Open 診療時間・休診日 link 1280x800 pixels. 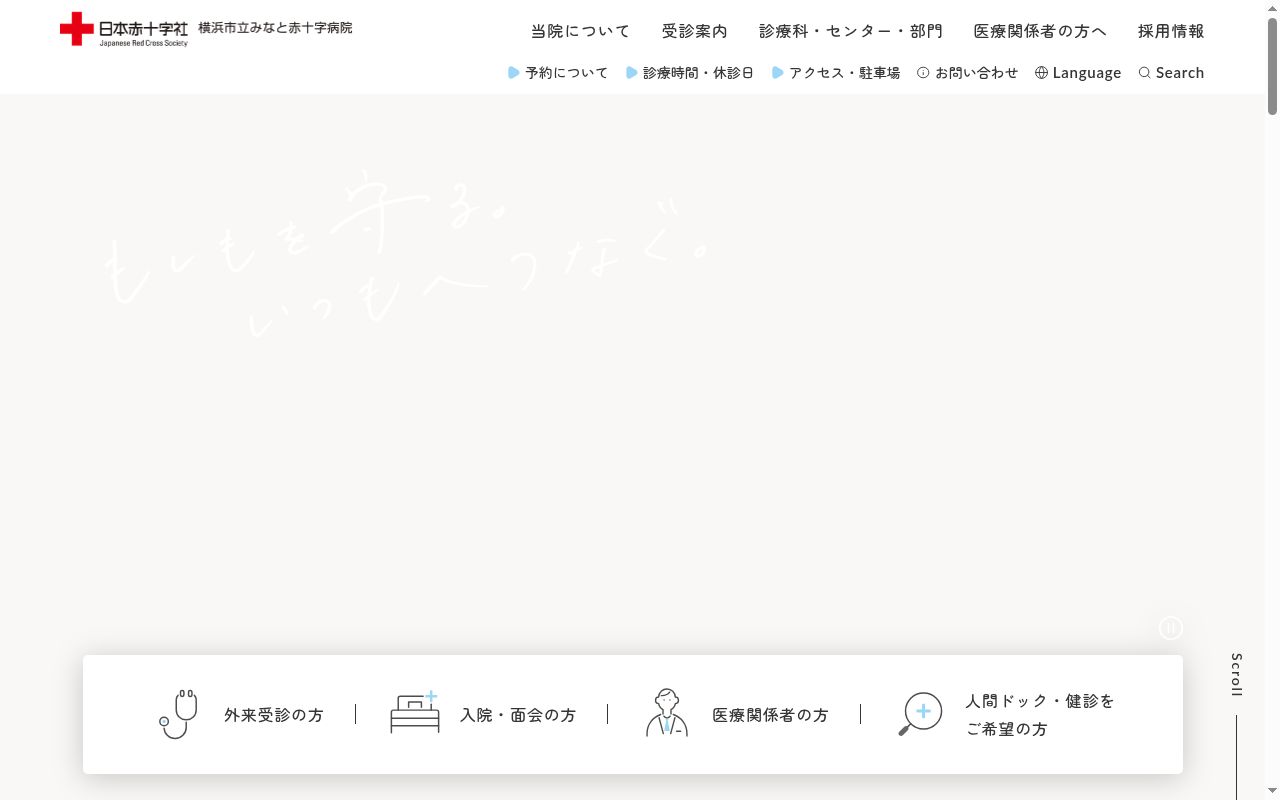(690, 73)
